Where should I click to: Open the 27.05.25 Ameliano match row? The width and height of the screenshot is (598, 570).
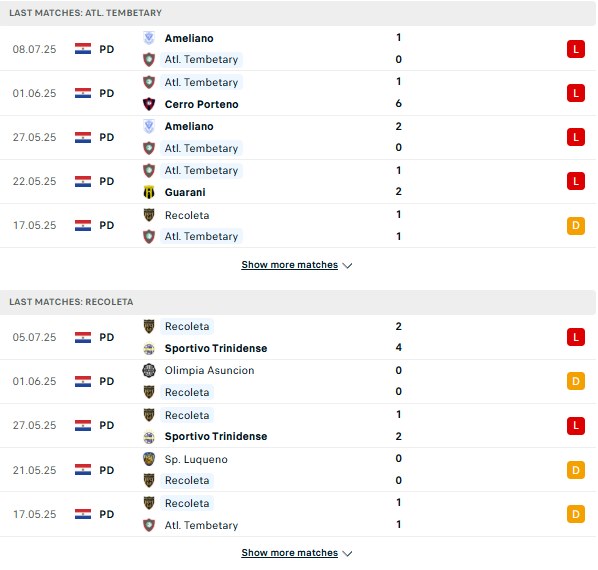tap(297, 137)
